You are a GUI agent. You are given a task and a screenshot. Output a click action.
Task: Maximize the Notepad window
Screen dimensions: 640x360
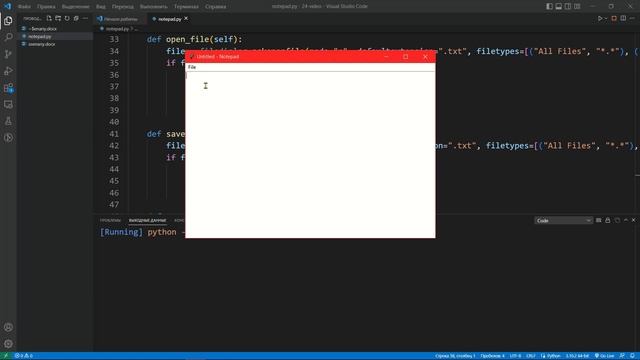click(x=406, y=57)
